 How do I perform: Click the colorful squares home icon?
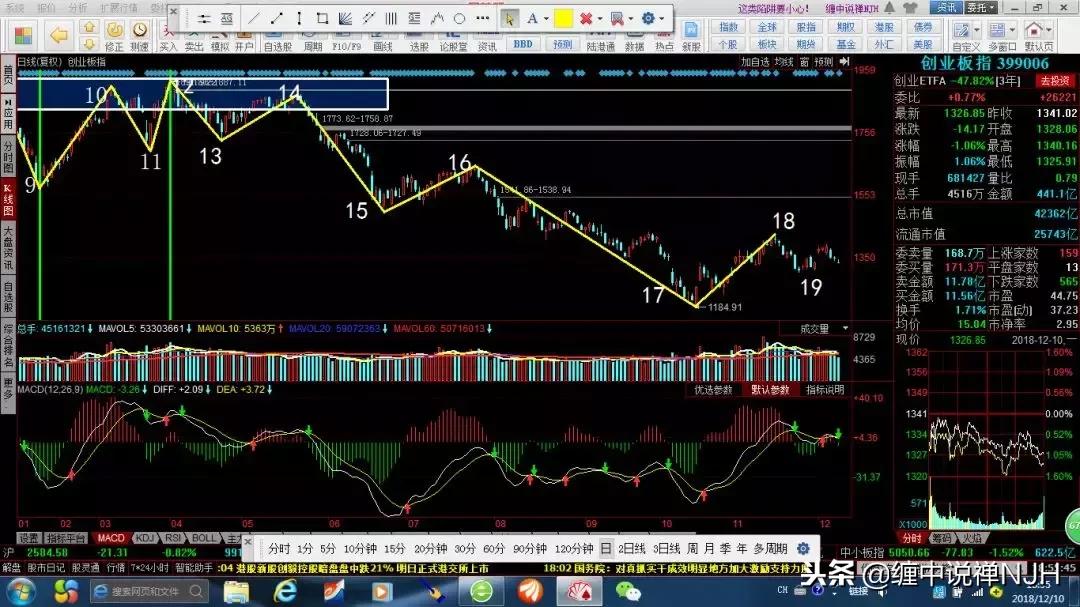[23, 35]
